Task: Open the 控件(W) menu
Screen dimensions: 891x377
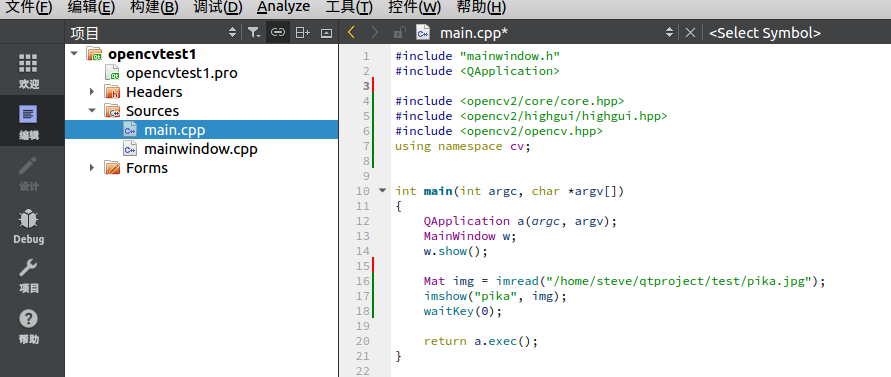Action: point(414,8)
